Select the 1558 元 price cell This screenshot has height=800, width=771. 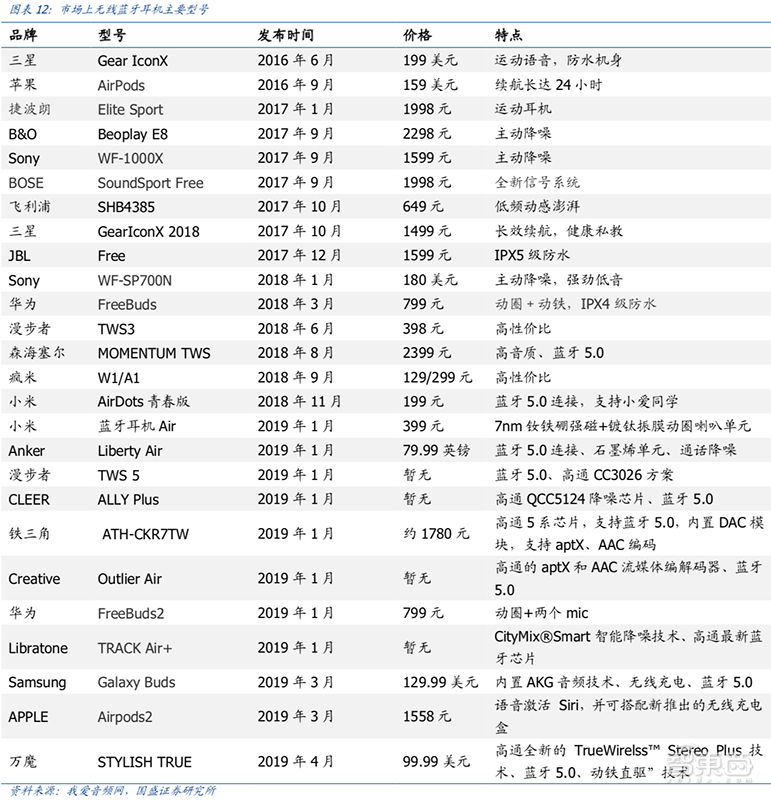[x=427, y=717]
